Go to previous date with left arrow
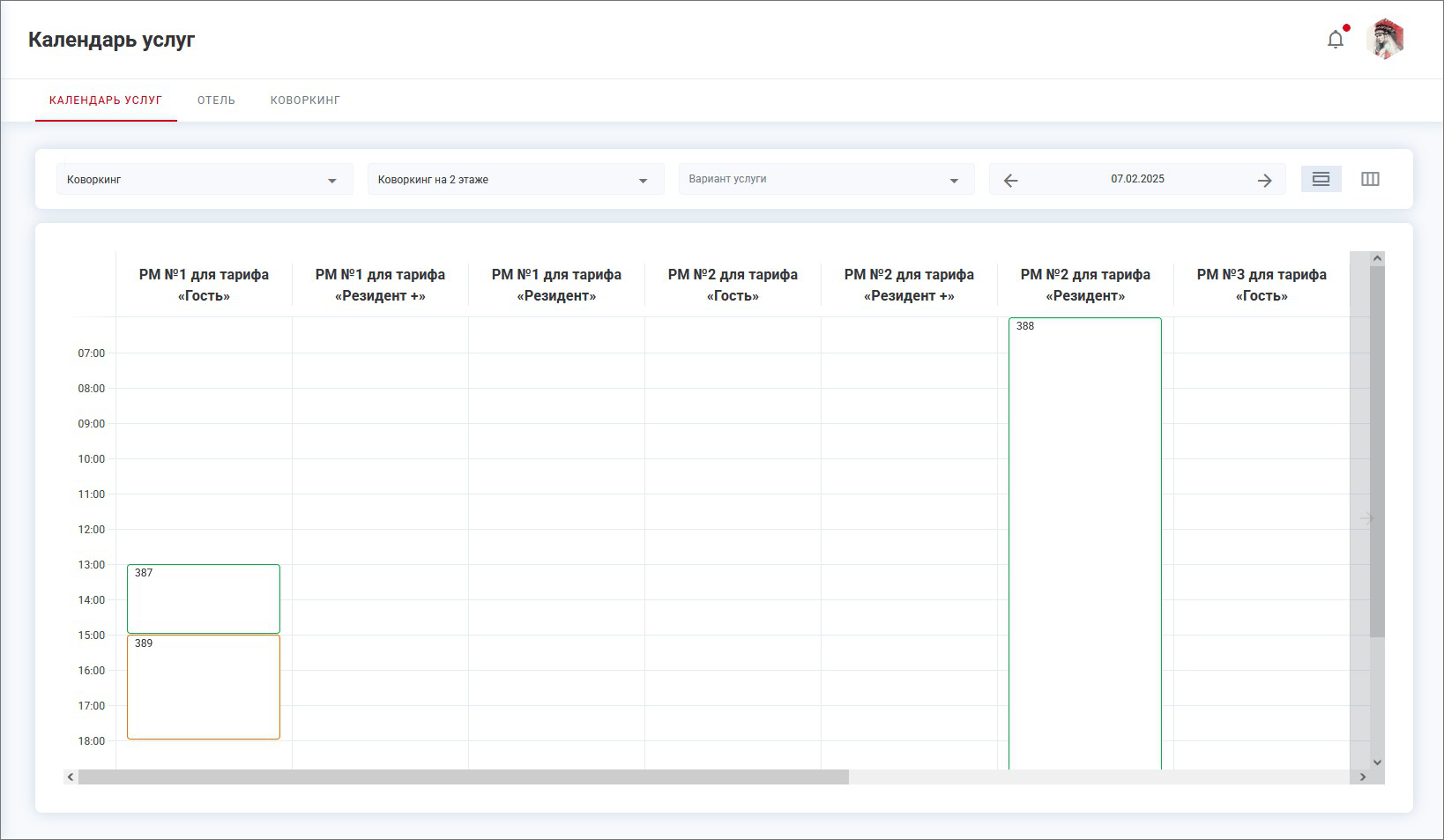The height and width of the screenshot is (840, 1444). pos(1010,180)
